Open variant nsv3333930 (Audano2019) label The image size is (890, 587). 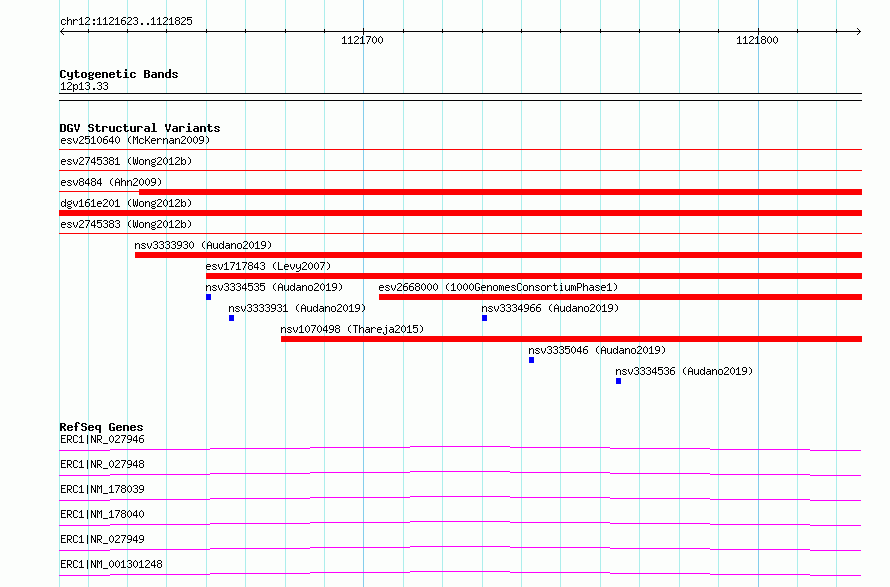203,245
